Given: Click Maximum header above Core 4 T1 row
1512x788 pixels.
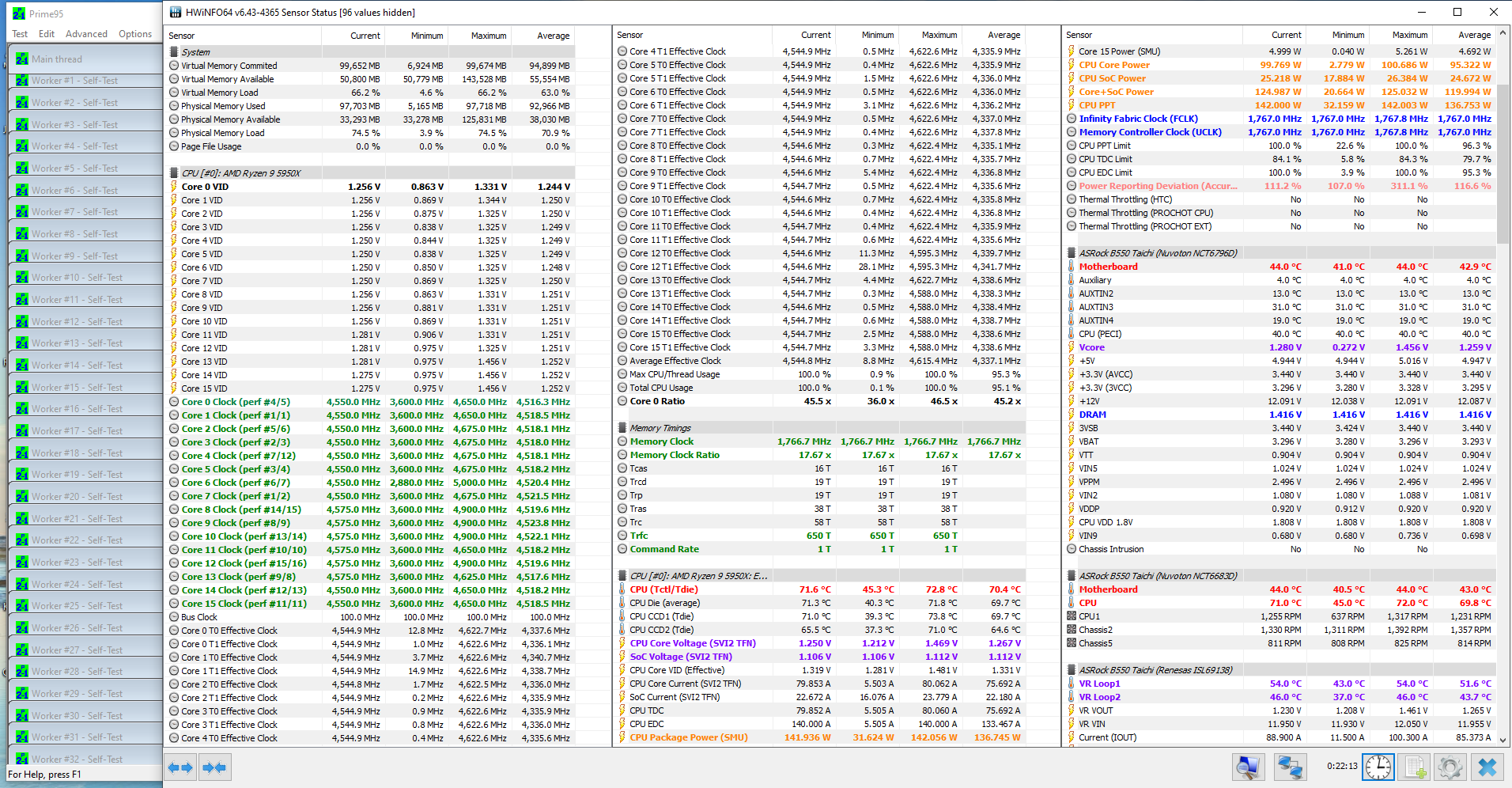Looking at the screenshot, I should point(931,35).
